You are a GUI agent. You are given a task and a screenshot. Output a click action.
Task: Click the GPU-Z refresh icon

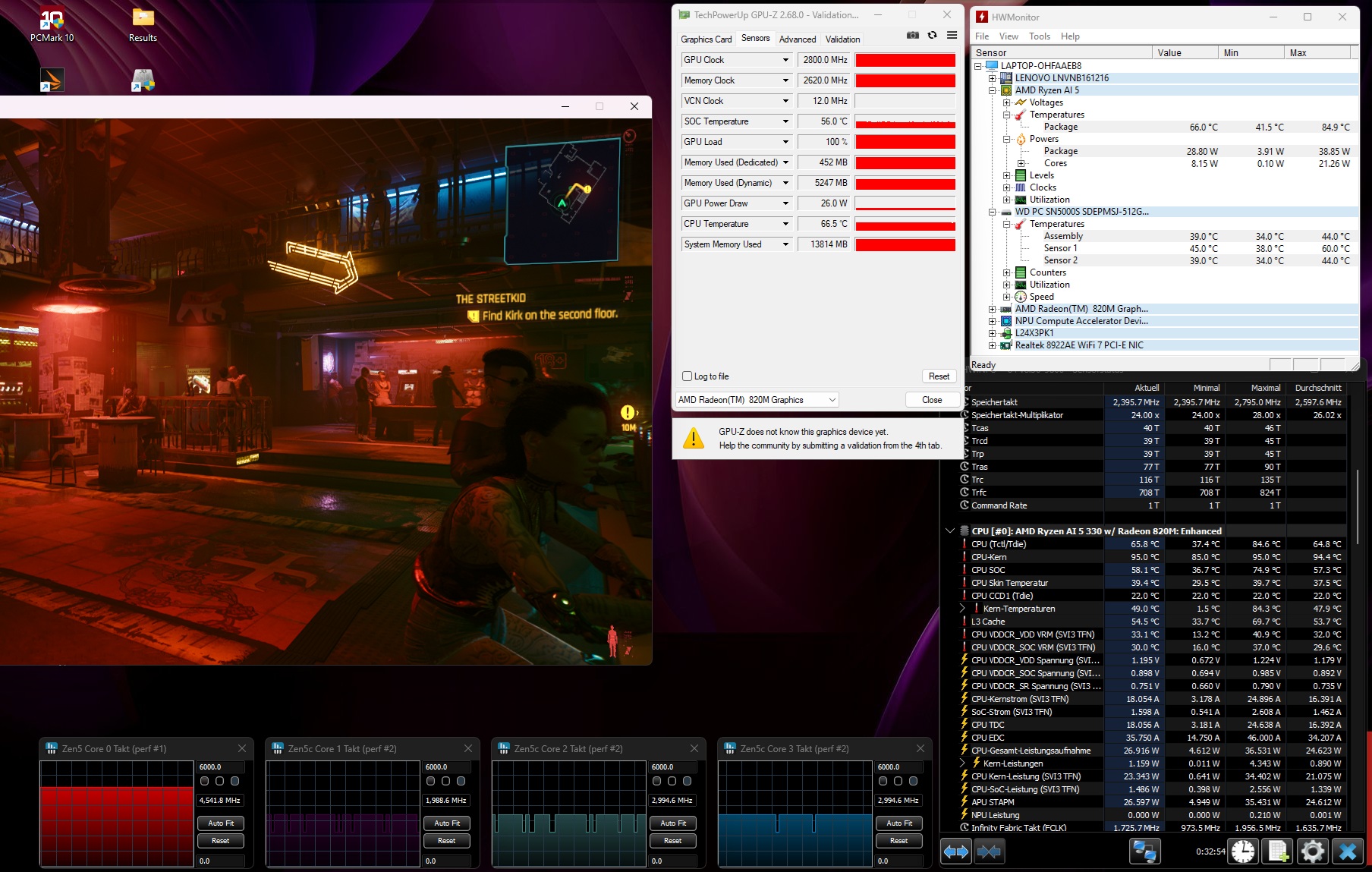(x=932, y=36)
